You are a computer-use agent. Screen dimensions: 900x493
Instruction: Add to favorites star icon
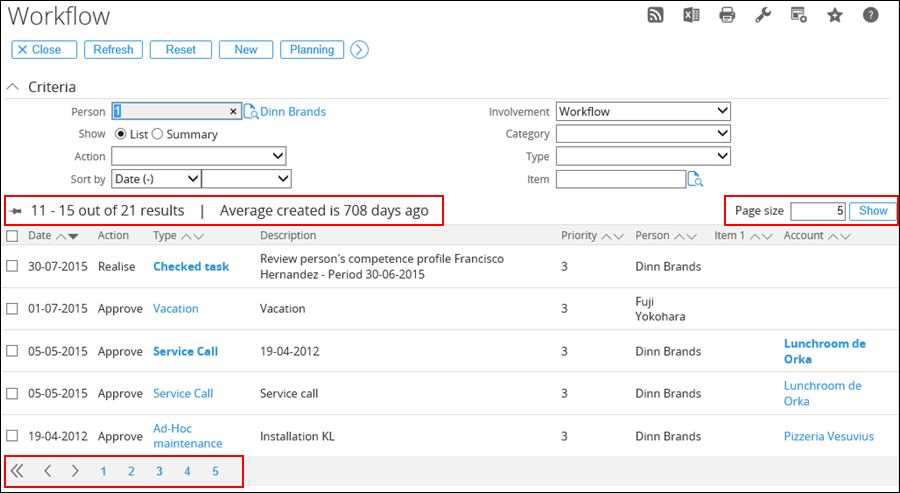coord(835,15)
